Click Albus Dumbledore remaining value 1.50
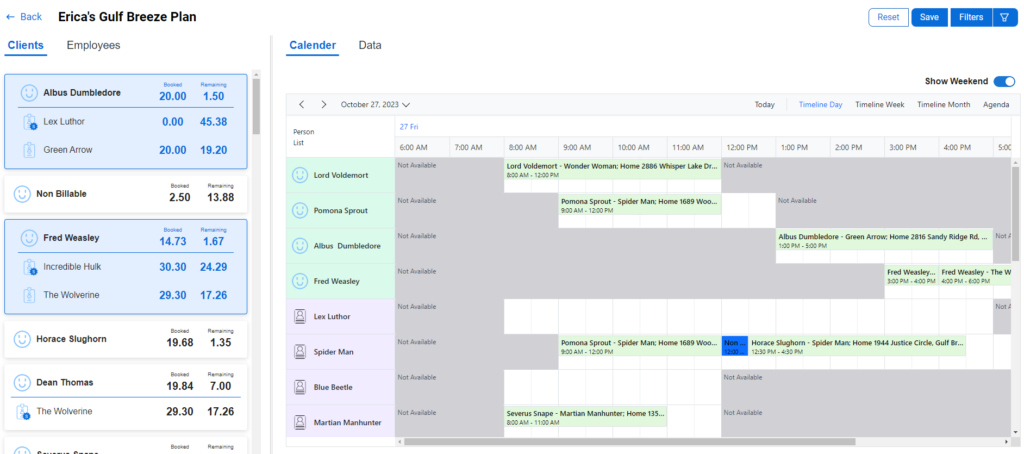1024x454 pixels. pos(214,96)
